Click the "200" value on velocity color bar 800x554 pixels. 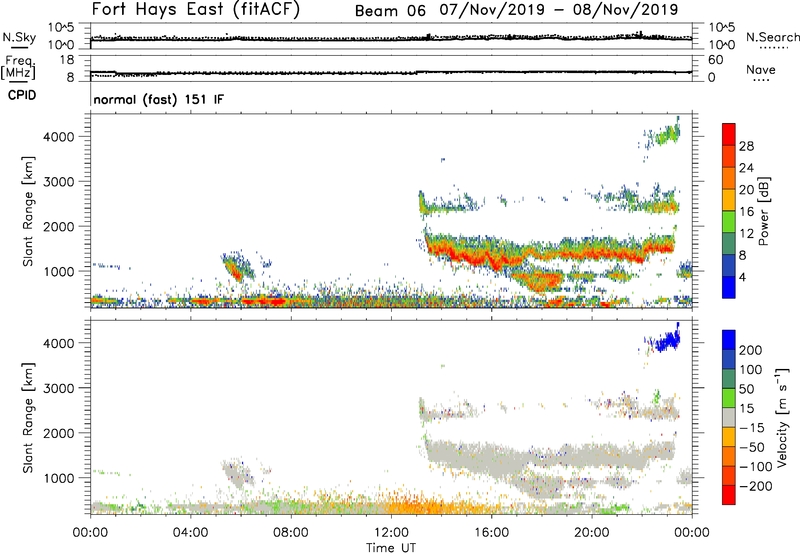[751, 350]
